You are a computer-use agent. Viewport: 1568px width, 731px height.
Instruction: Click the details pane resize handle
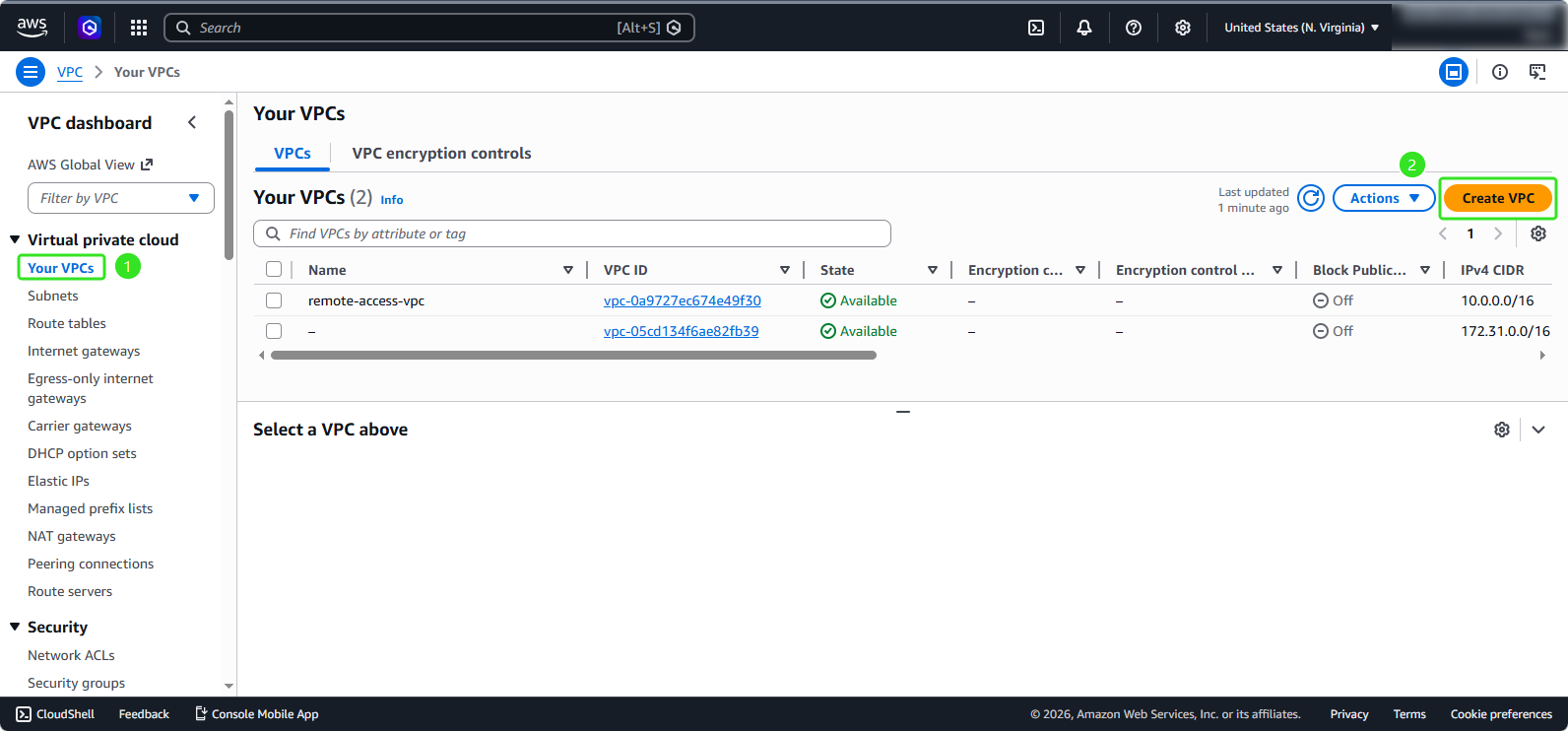click(903, 411)
